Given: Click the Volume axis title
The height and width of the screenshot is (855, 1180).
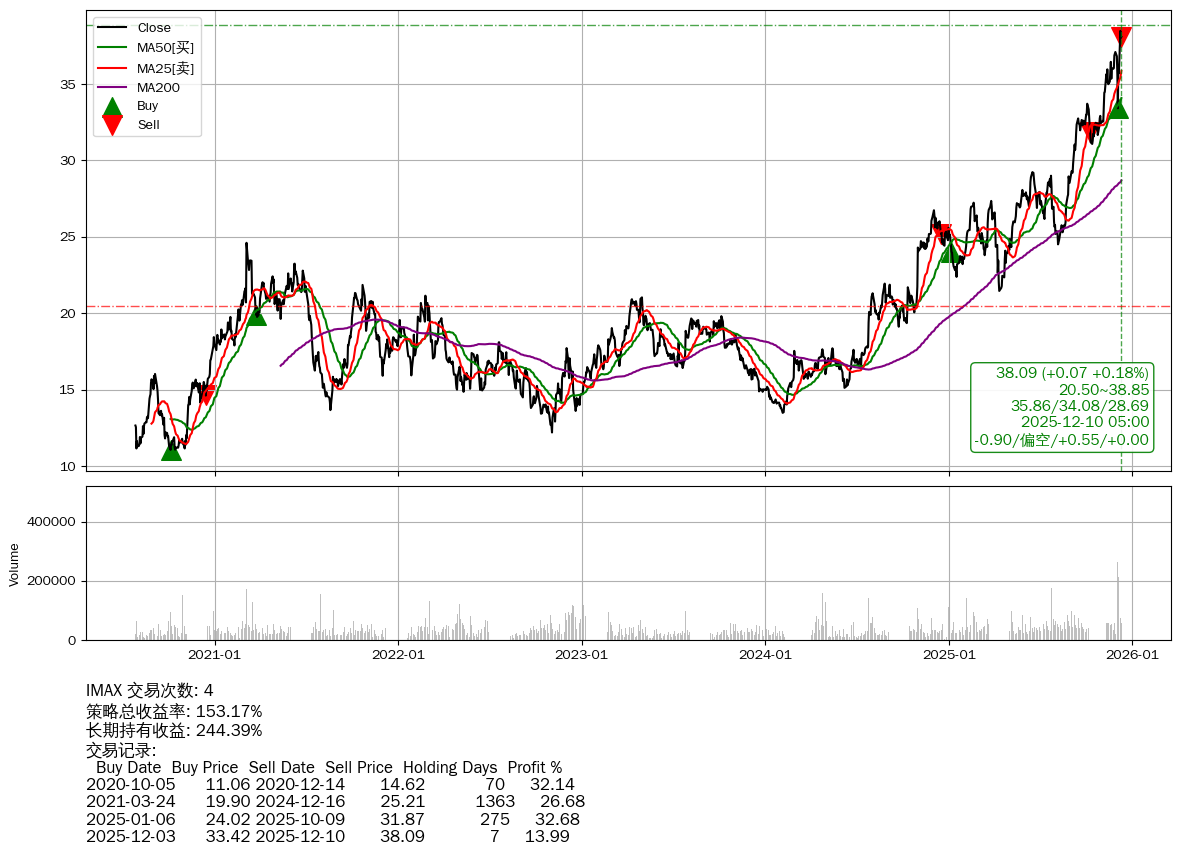Looking at the screenshot, I should pos(14,564).
